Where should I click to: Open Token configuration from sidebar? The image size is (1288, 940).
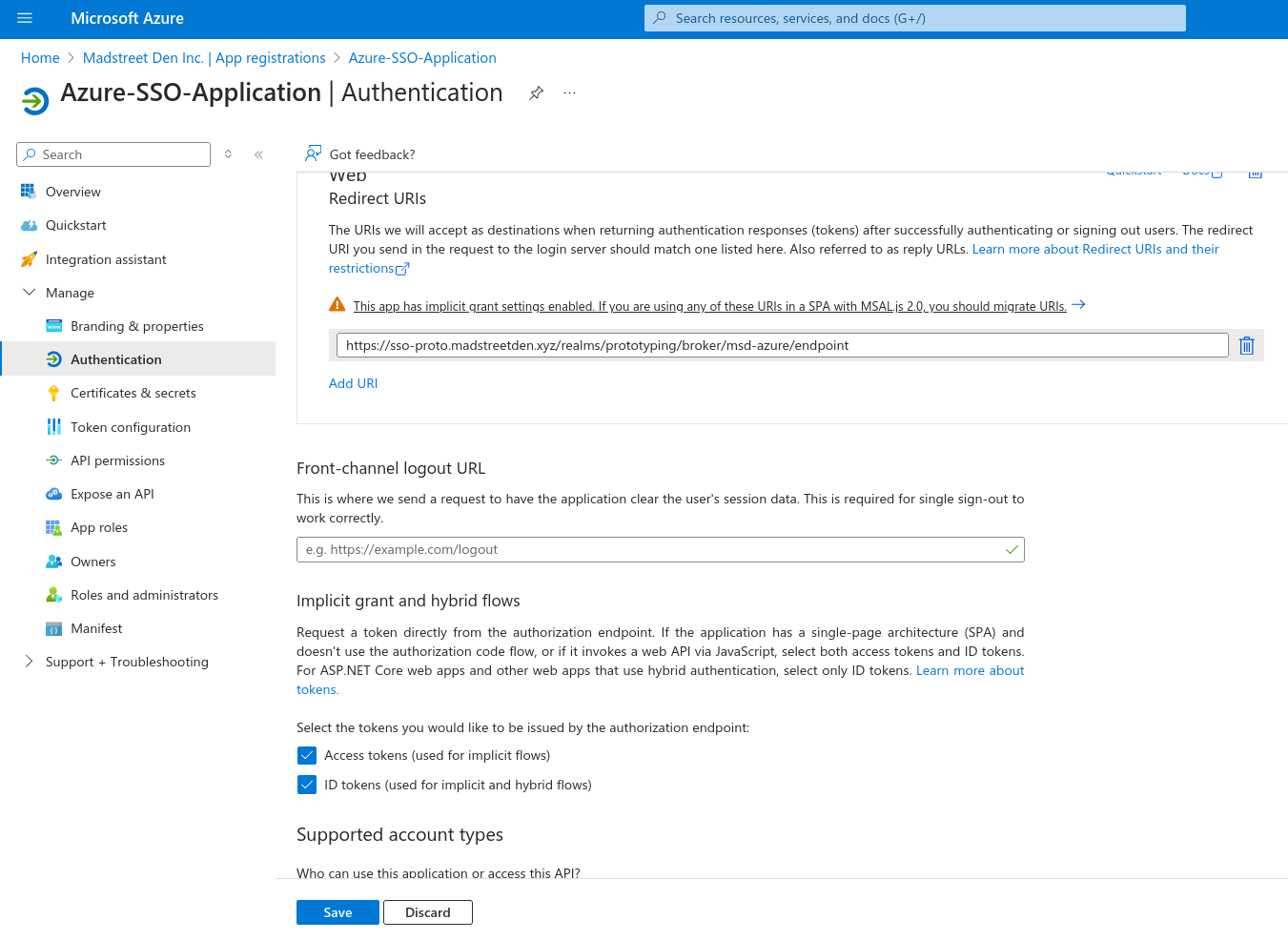pos(130,427)
